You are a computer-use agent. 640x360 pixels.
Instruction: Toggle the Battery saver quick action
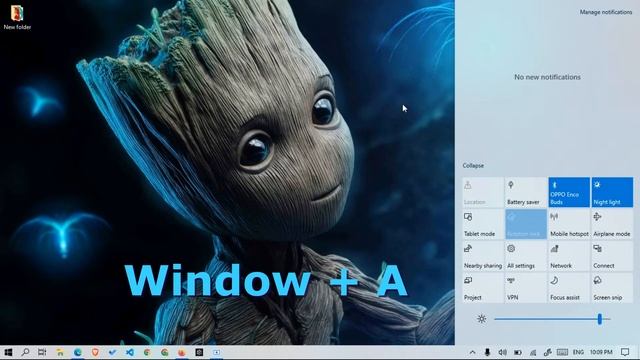525,192
